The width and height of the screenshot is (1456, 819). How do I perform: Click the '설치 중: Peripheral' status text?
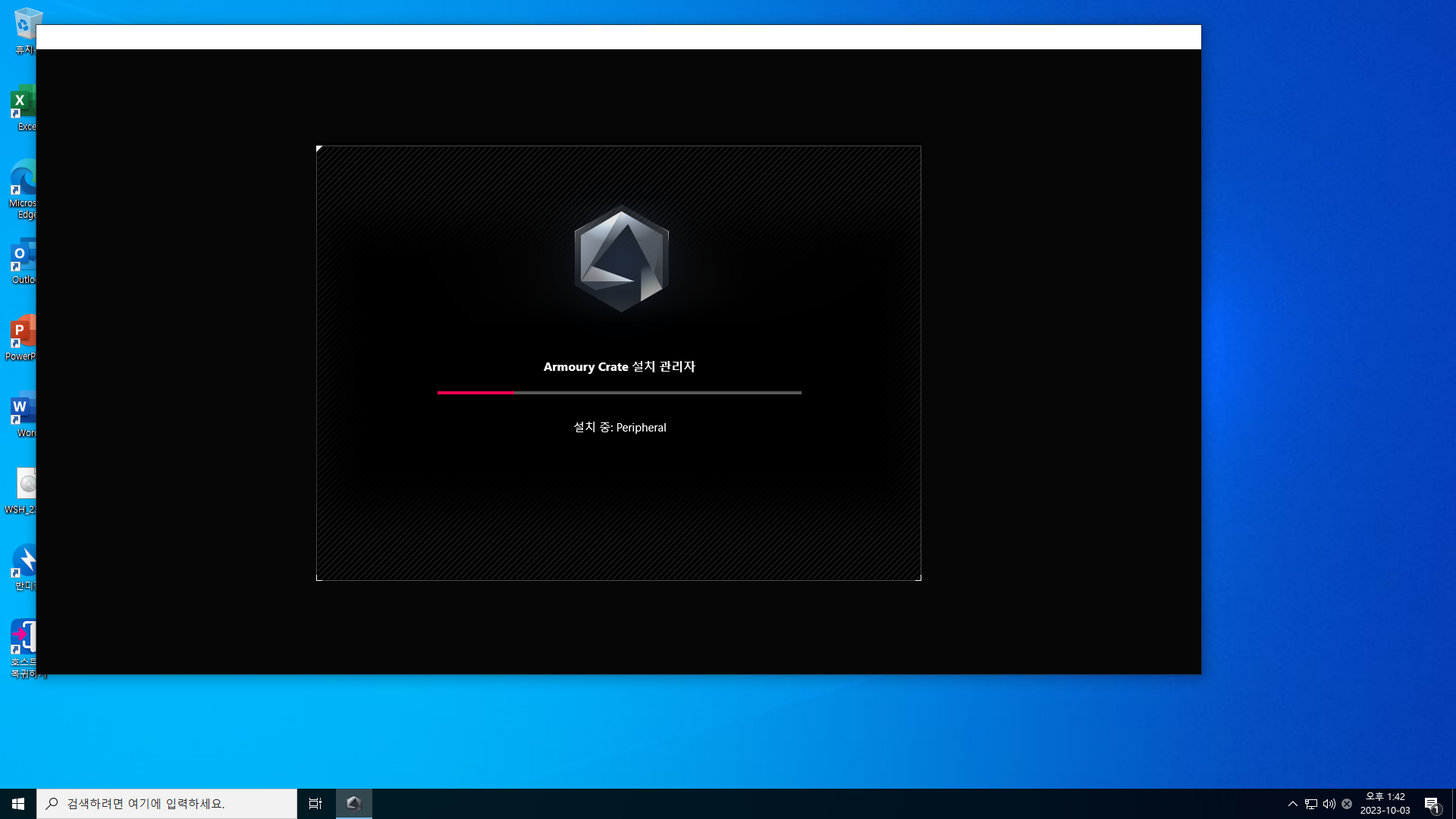620,427
